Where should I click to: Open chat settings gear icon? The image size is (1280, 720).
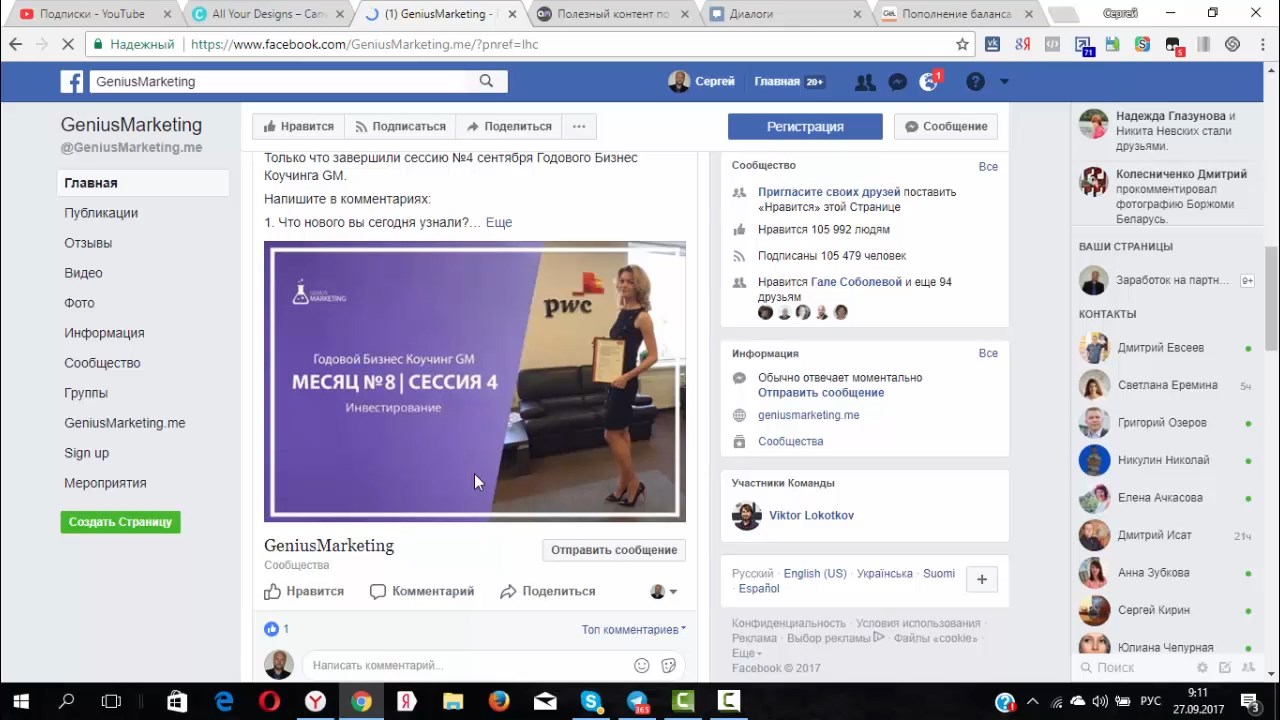point(1203,667)
